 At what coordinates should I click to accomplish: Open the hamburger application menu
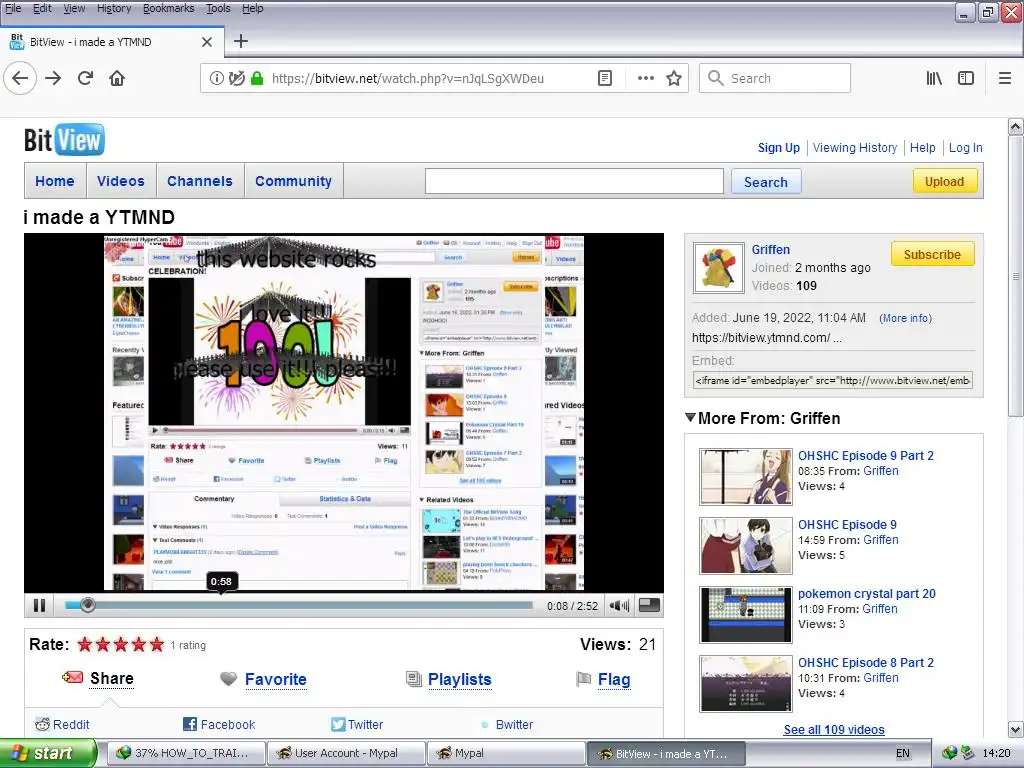pos(1005,78)
